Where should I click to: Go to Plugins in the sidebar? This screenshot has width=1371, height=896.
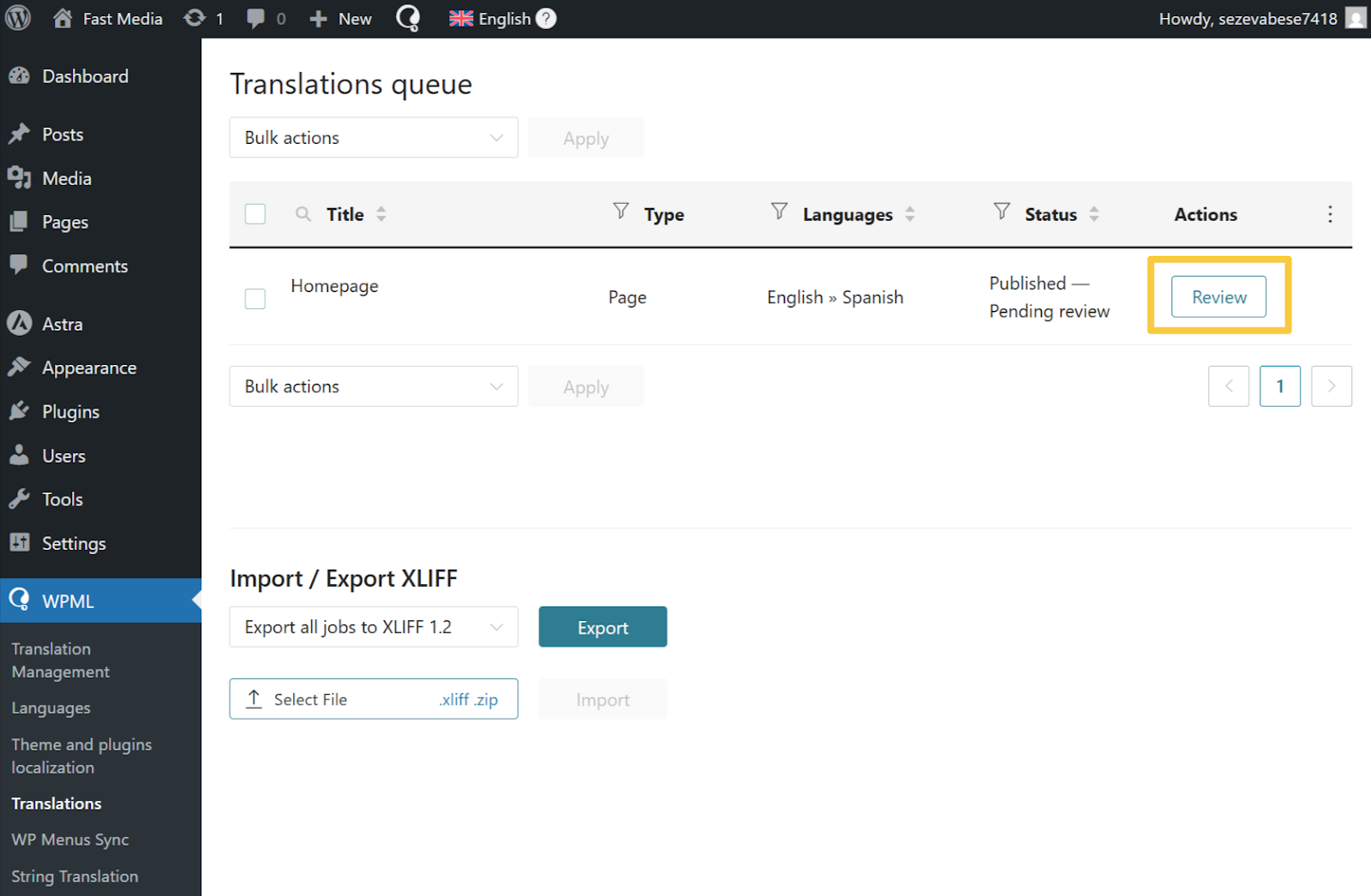70,412
